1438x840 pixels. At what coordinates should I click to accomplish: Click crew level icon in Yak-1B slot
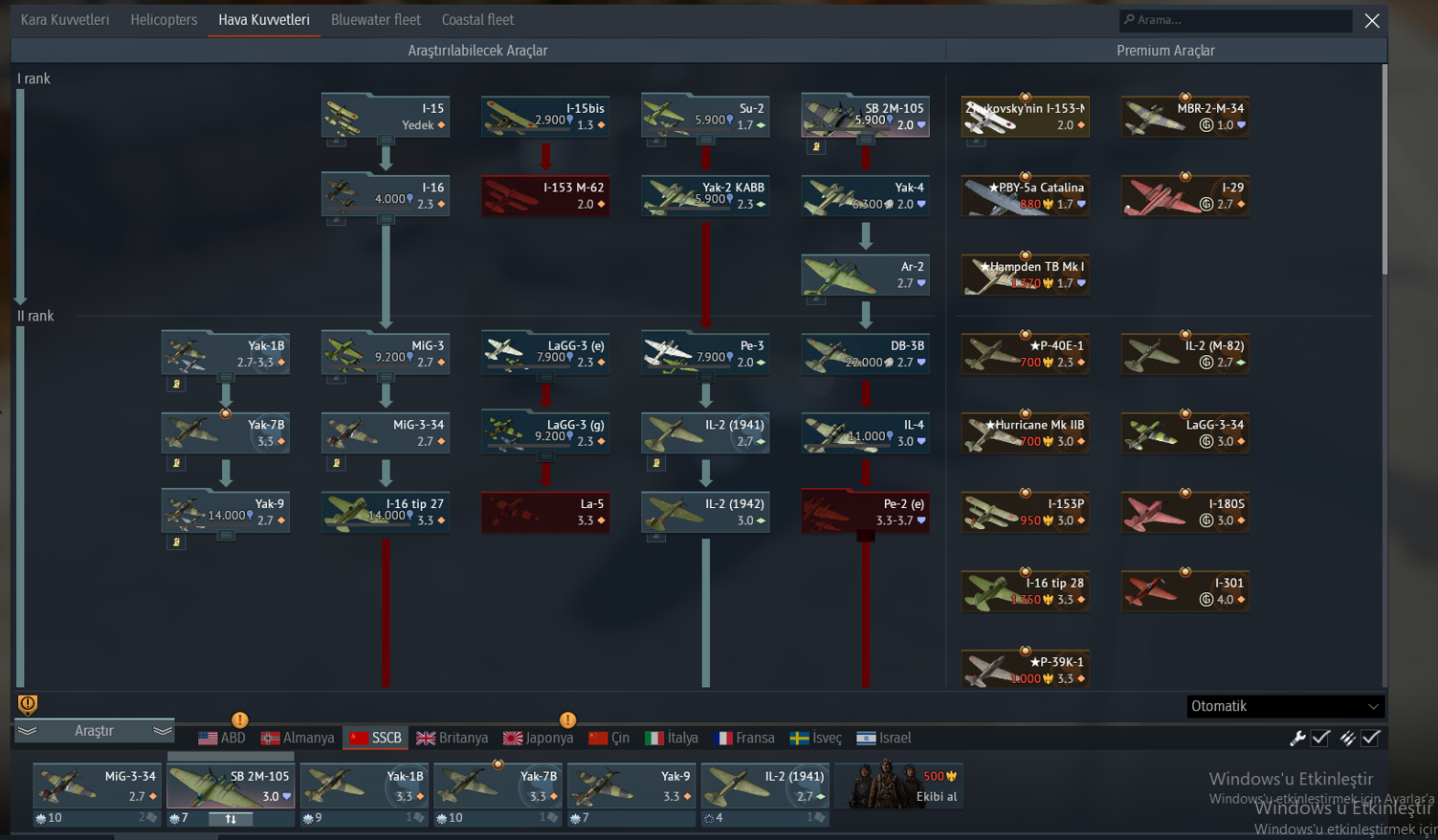click(307, 818)
